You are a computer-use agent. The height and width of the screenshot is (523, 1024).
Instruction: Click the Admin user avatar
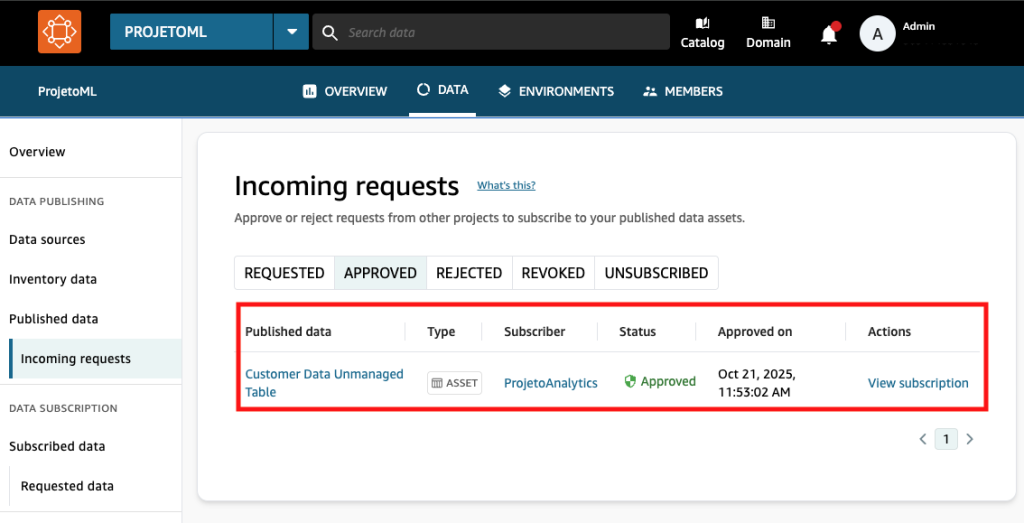click(877, 33)
